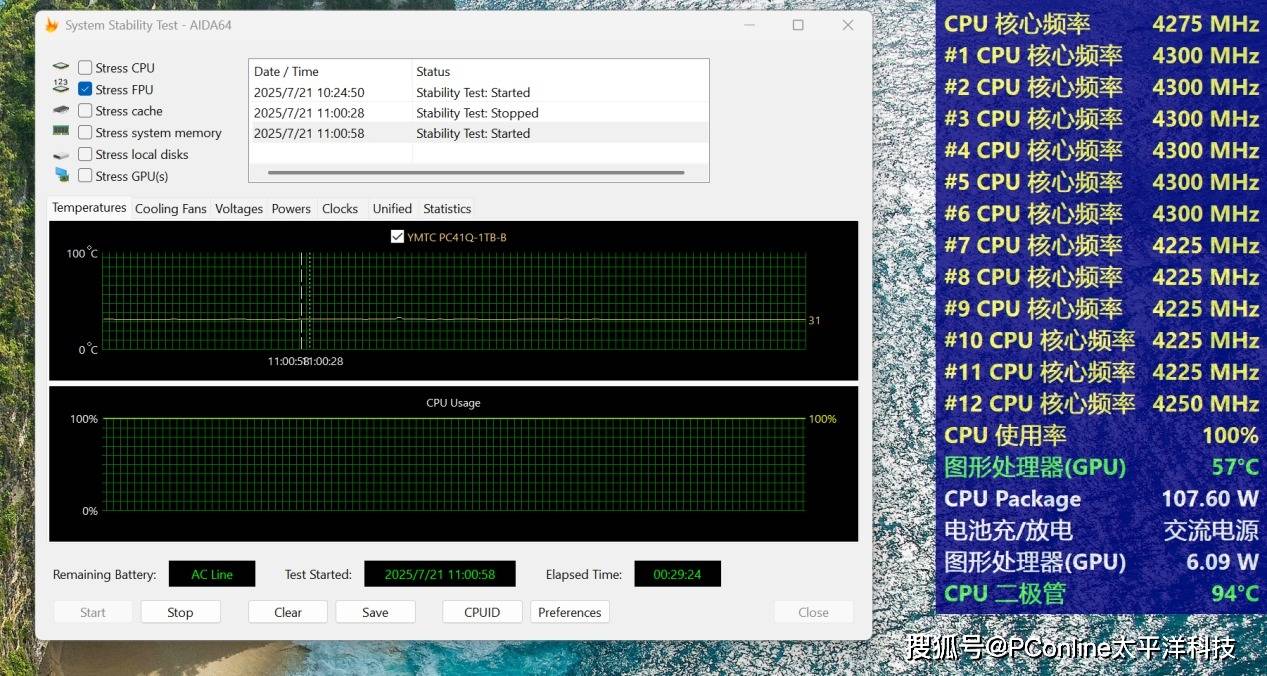The image size is (1267, 676).
Task: Click the CPU chip icon beside Stress CPU
Action: click(x=61, y=67)
